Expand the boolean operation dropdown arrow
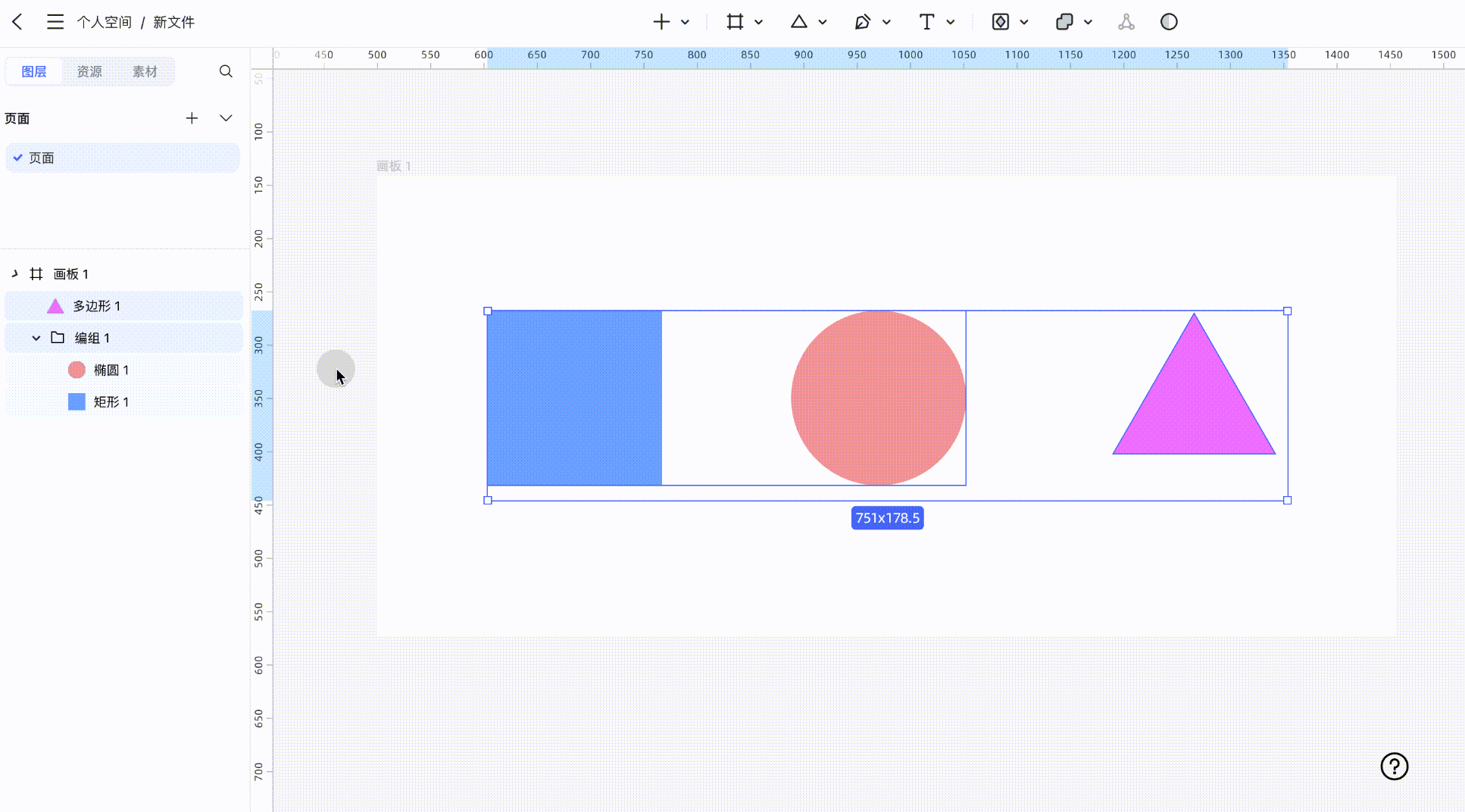The width and height of the screenshot is (1465, 812). click(x=1089, y=22)
